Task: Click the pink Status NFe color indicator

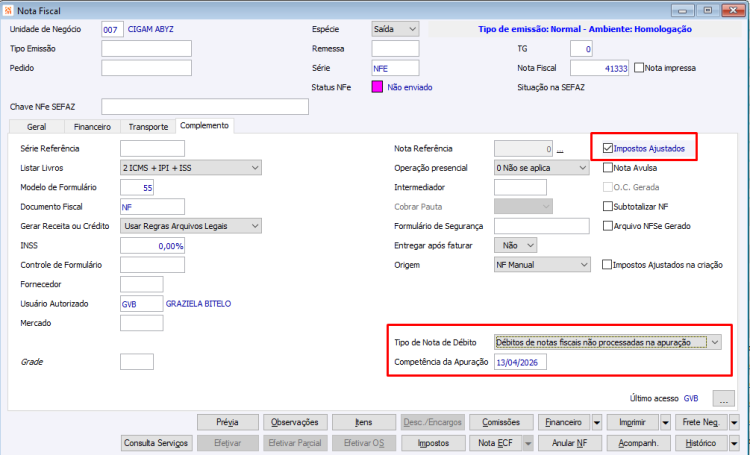Action: click(x=377, y=87)
